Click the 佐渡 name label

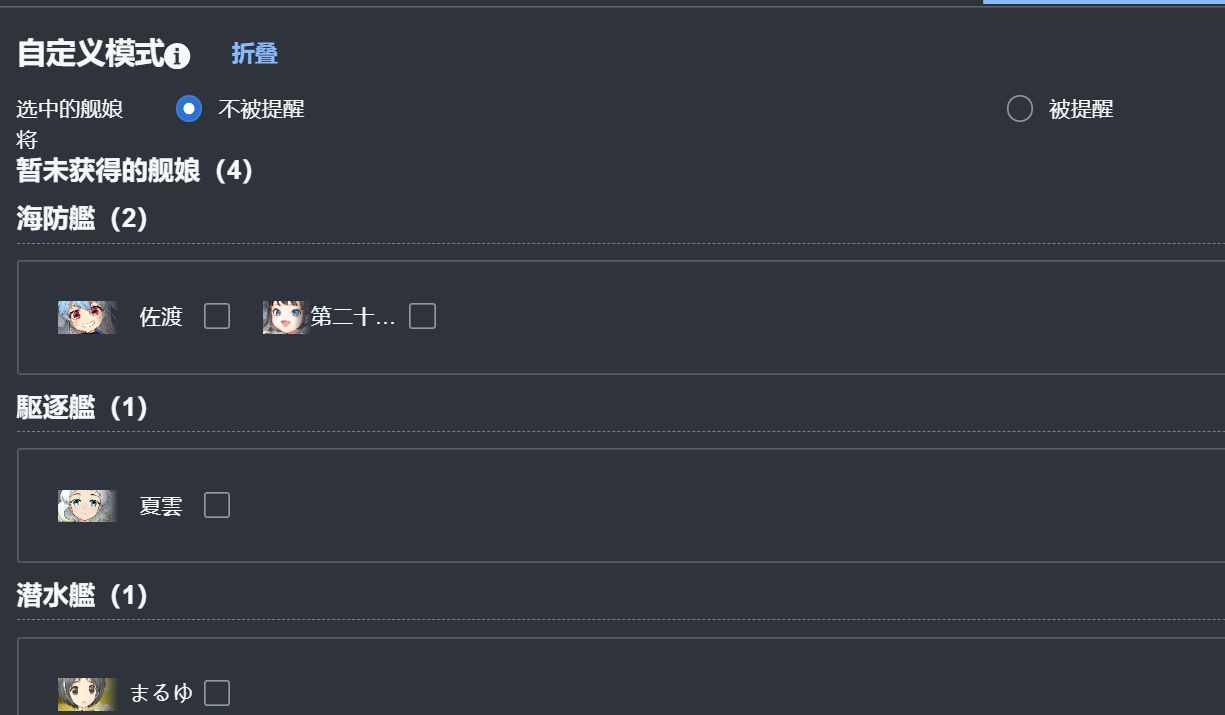coord(161,318)
